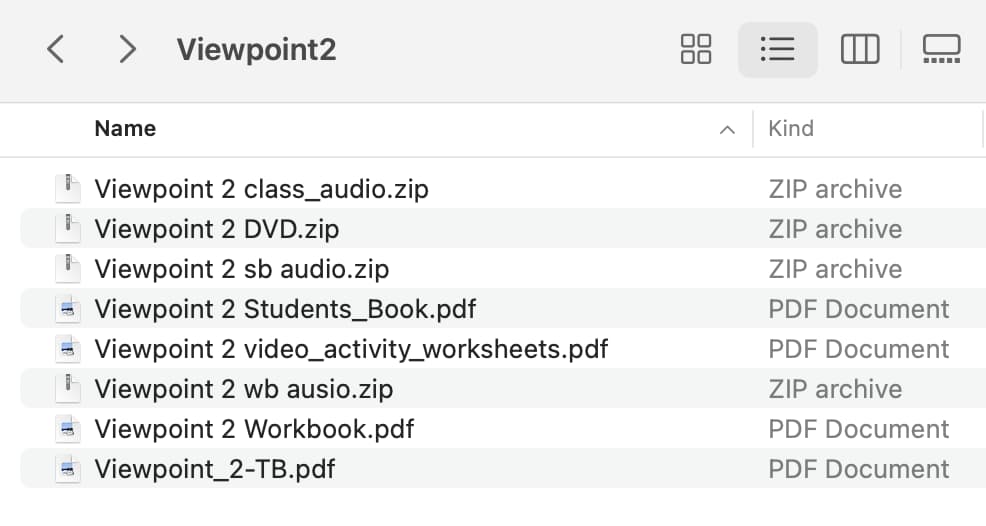The height and width of the screenshot is (526, 986).
Task: Sort files by the Kind column
Action: tap(791, 128)
